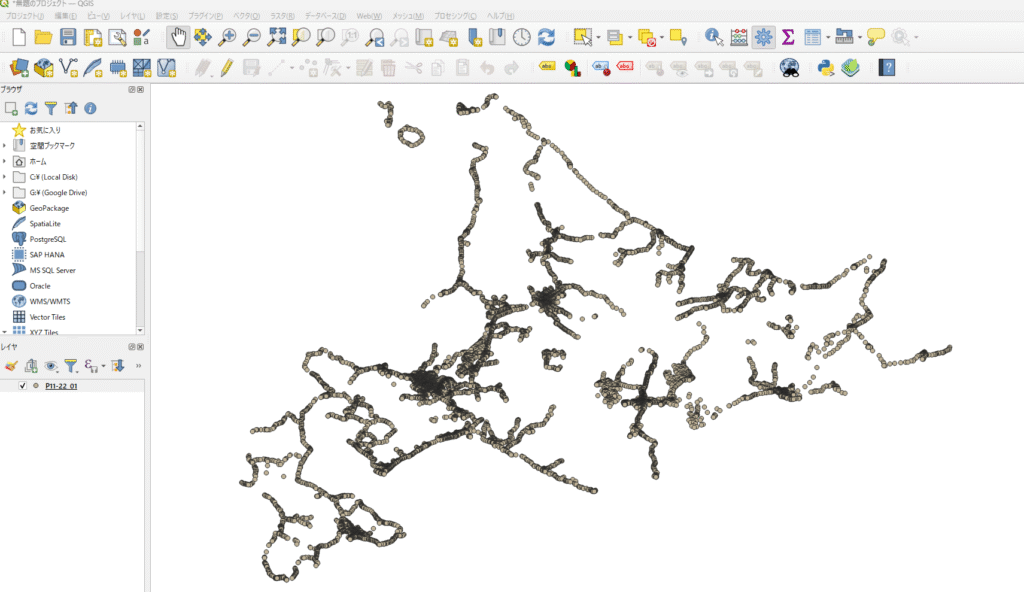Screen dimensions: 1024x592
Task: Add a new SpatiaLite layer with the feather icon
Action: [93, 67]
